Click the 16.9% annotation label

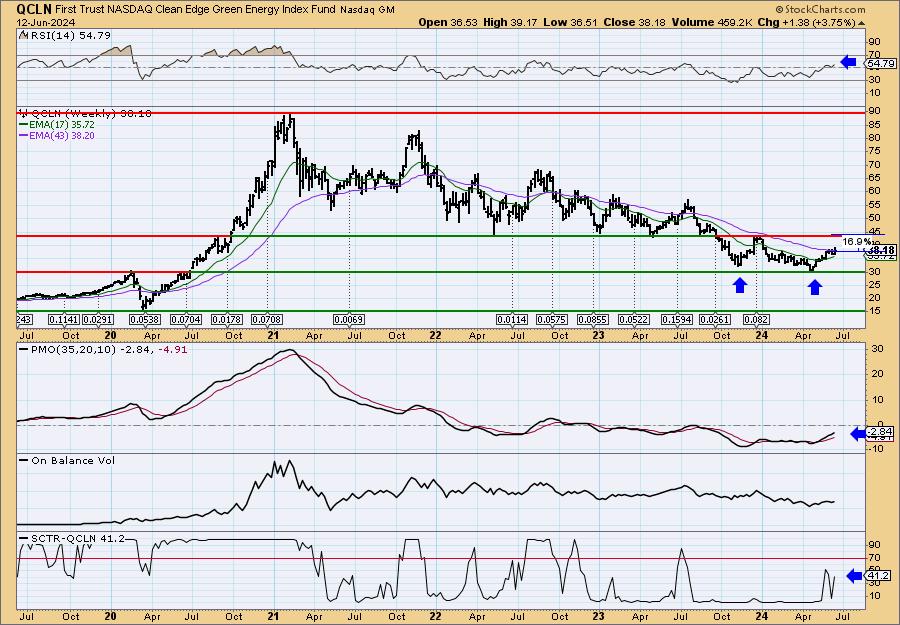(x=858, y=242)
